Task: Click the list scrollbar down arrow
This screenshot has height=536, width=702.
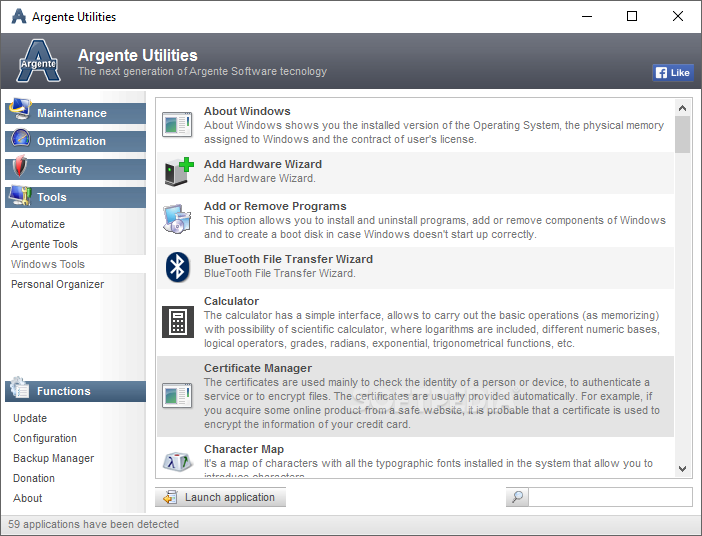Action: (x=682, y=469)
